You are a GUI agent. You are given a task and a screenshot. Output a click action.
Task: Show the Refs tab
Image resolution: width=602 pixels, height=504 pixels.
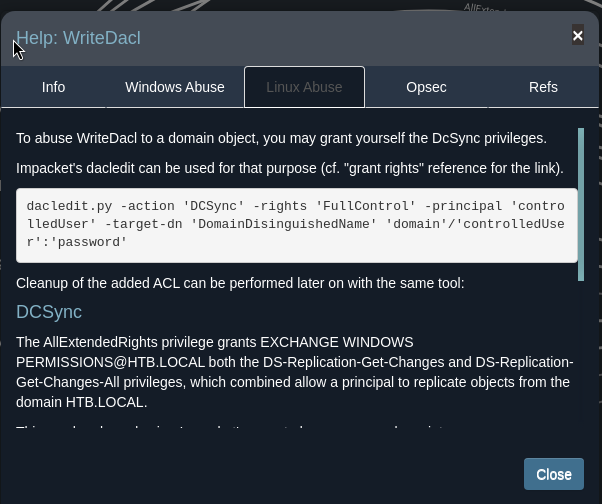pos(543,87)
